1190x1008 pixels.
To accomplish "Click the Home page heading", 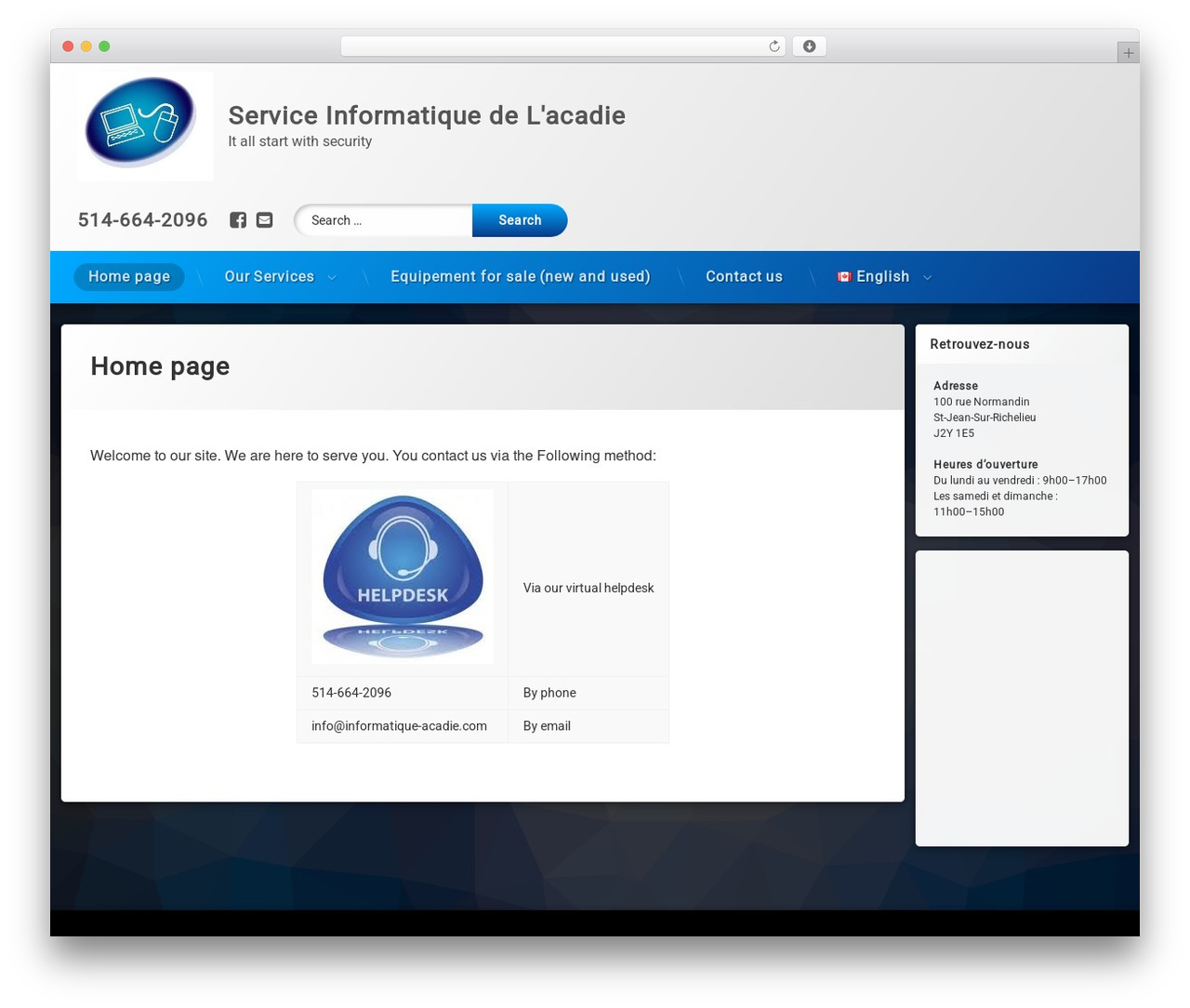I will [160, 366].
